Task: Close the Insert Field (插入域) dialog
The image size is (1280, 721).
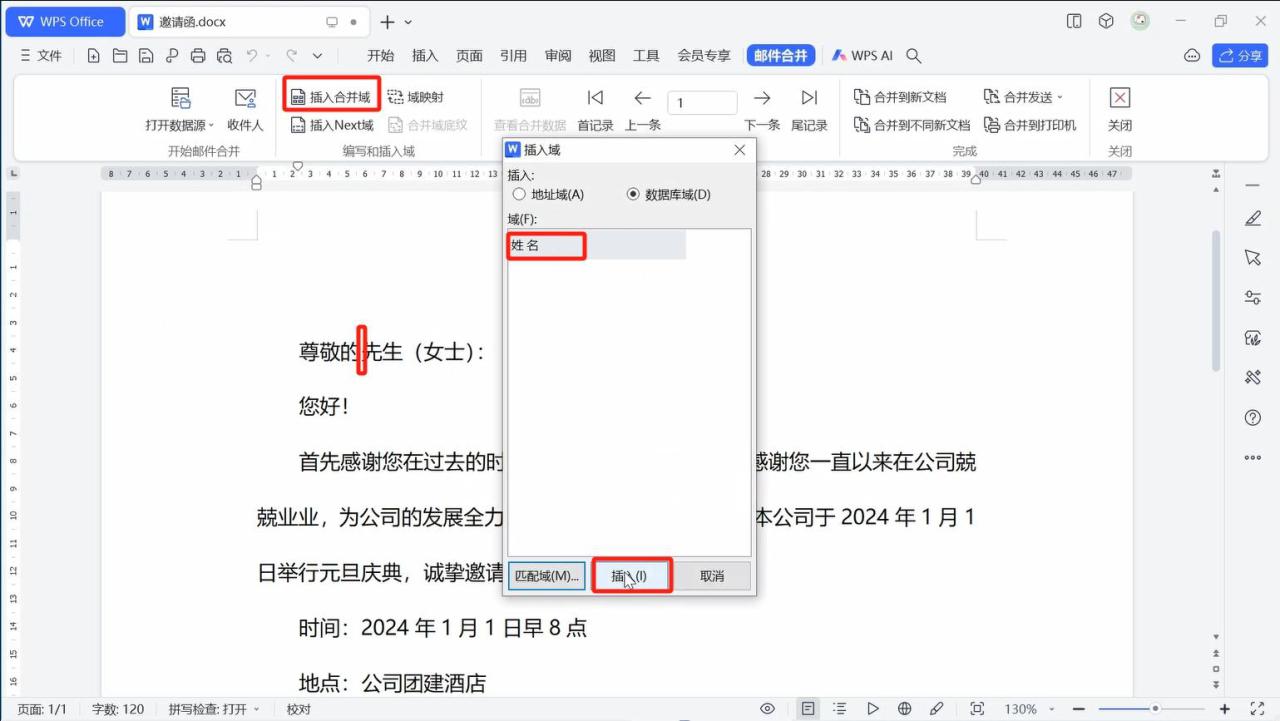Action: [740, 150]
